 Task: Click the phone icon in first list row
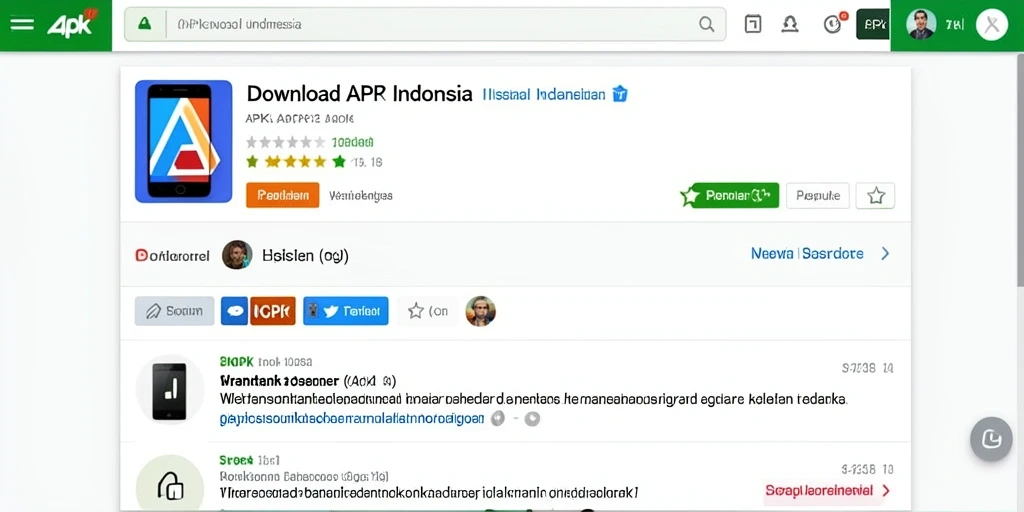(170, 390)
